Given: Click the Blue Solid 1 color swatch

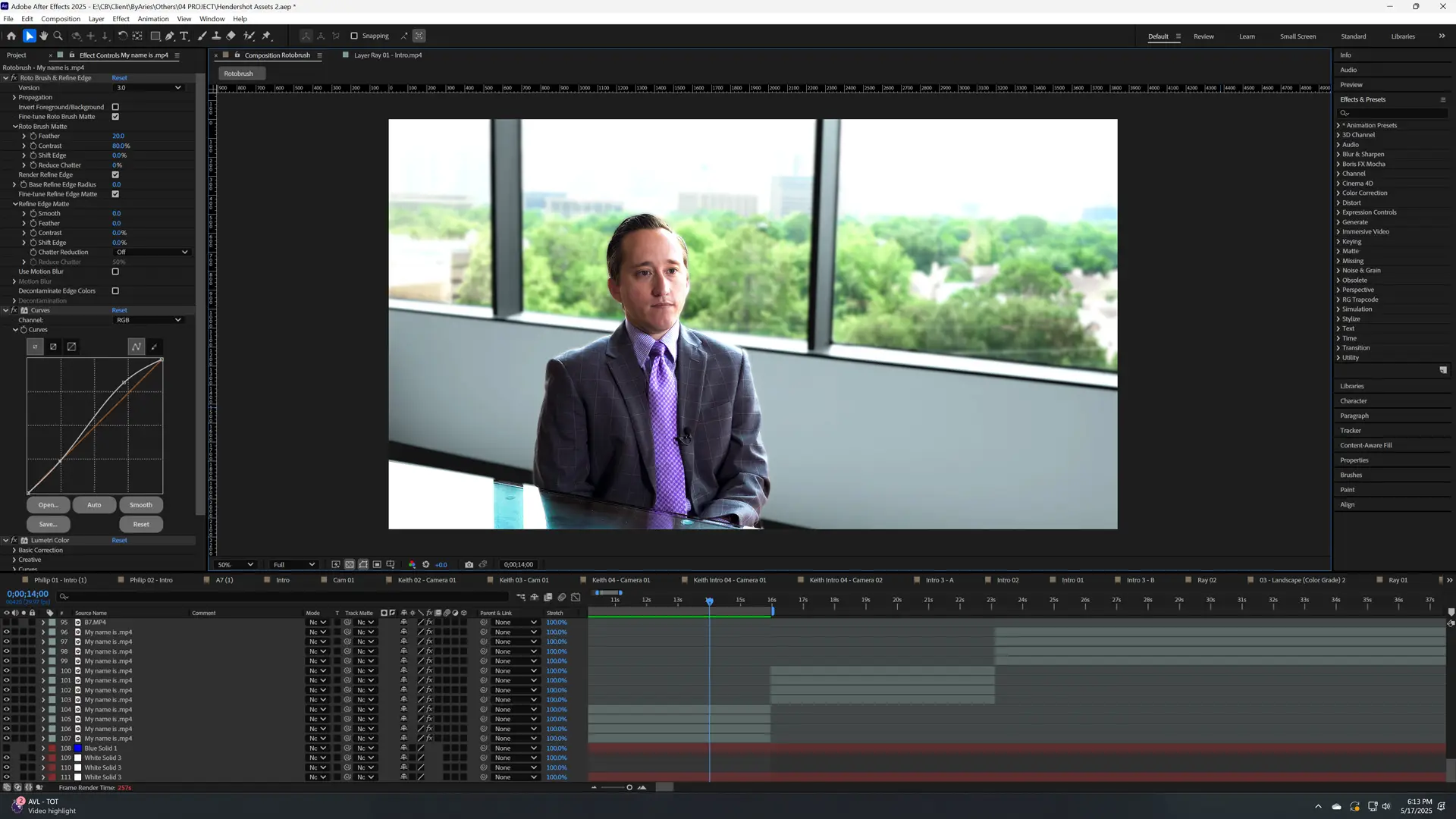Looking at the screenshot, I should 77,748.
